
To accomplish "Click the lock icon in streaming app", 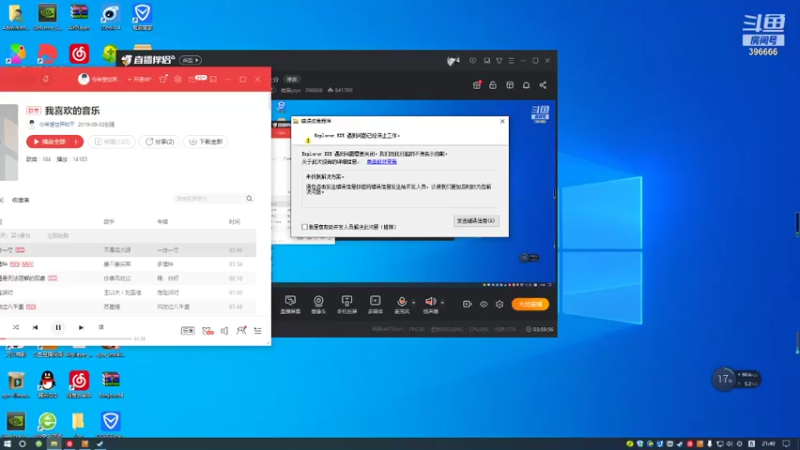I will coord(493,85).
